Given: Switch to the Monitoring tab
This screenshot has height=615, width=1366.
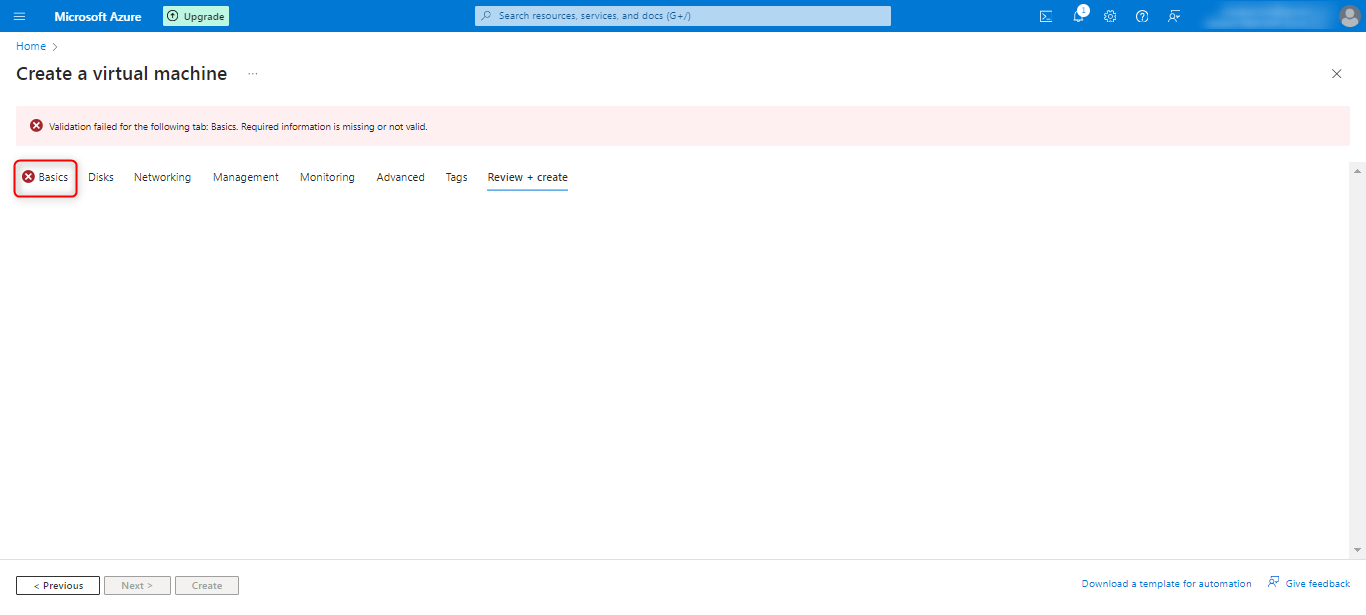Looking at the screenshot, I should [327, 177].
